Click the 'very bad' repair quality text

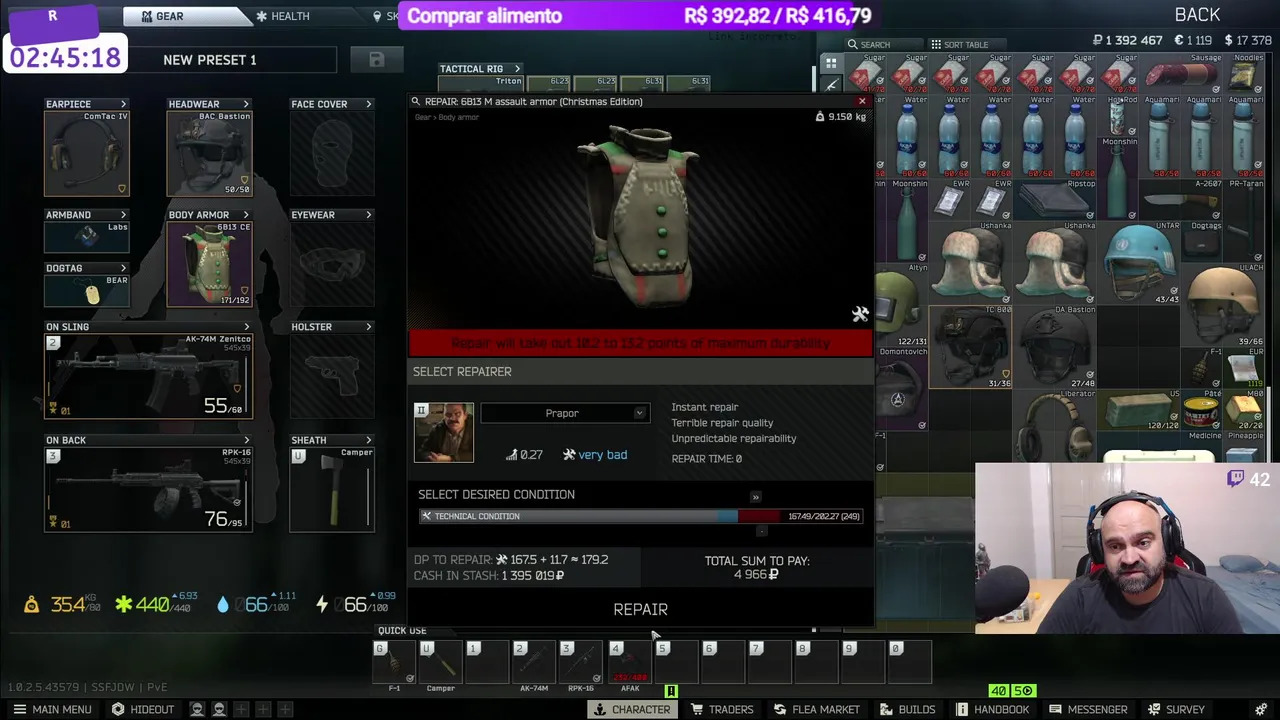click(x=602, y=455)
